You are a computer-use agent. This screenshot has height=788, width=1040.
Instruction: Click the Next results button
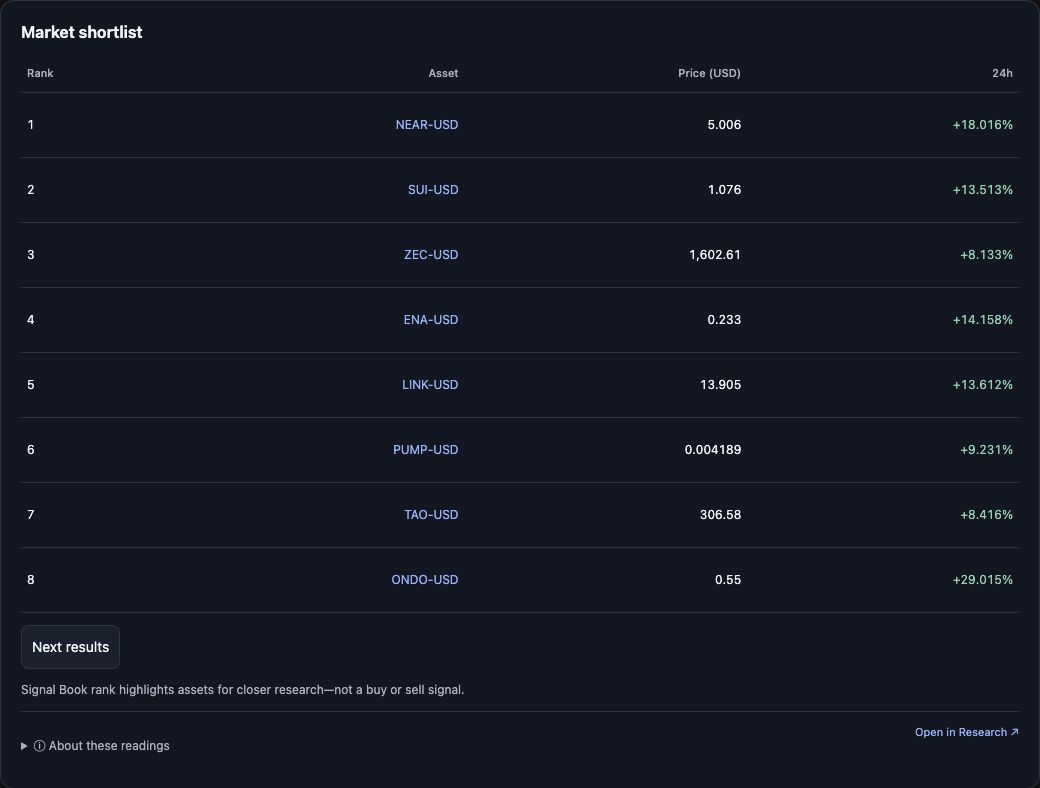pos(70,647)
